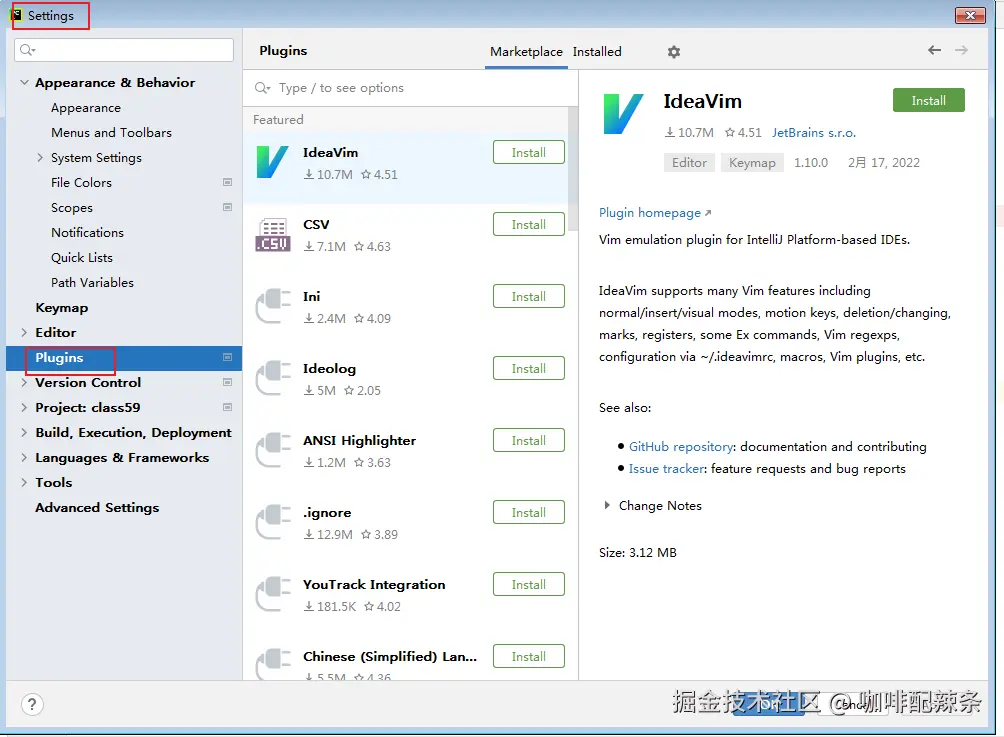1004x737 pixels.
Task: Open the JetBrains s.r.o. vendor link
Action: point(813,133)
